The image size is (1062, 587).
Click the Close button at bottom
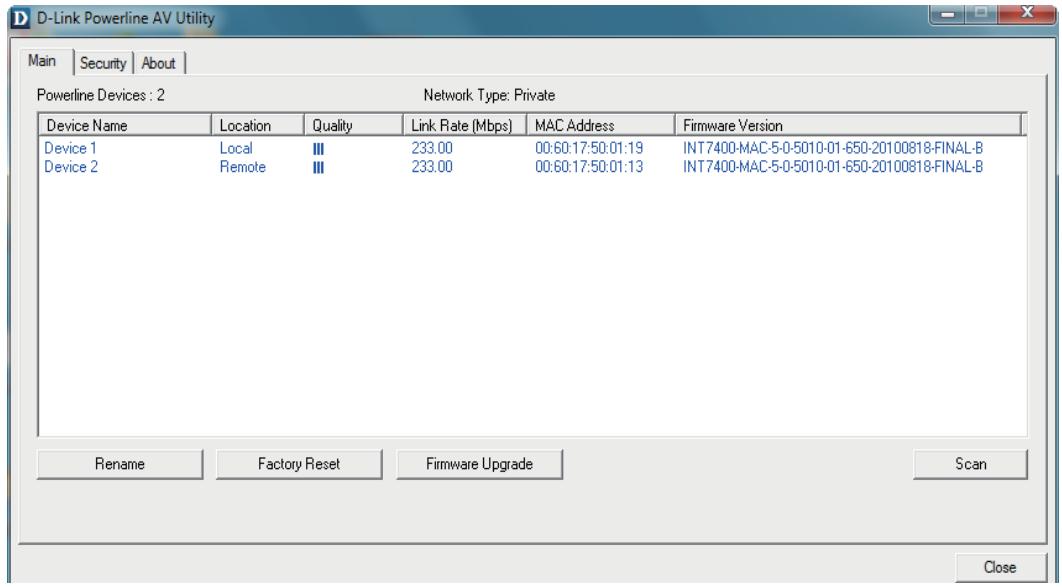(1000, 567)
